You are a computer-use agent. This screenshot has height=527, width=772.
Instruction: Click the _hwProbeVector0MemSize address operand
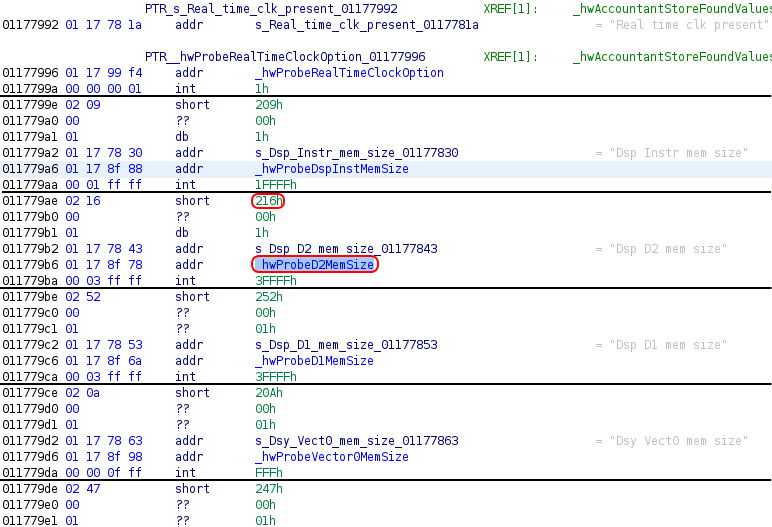click(x=332, y=457)
